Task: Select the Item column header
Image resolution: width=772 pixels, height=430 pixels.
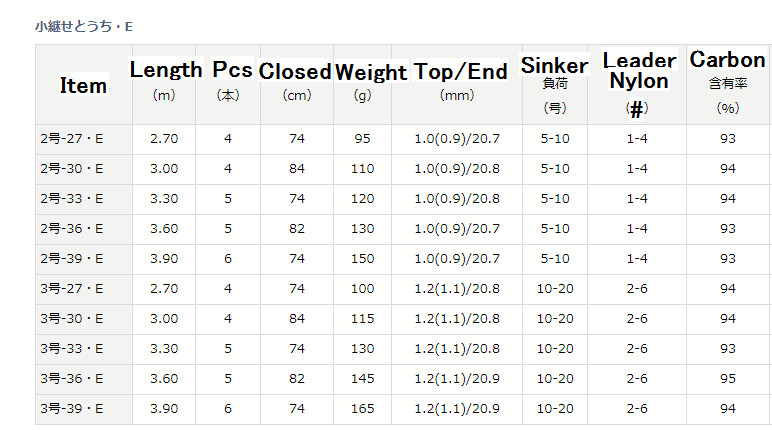Action: (x=84, y=85)
